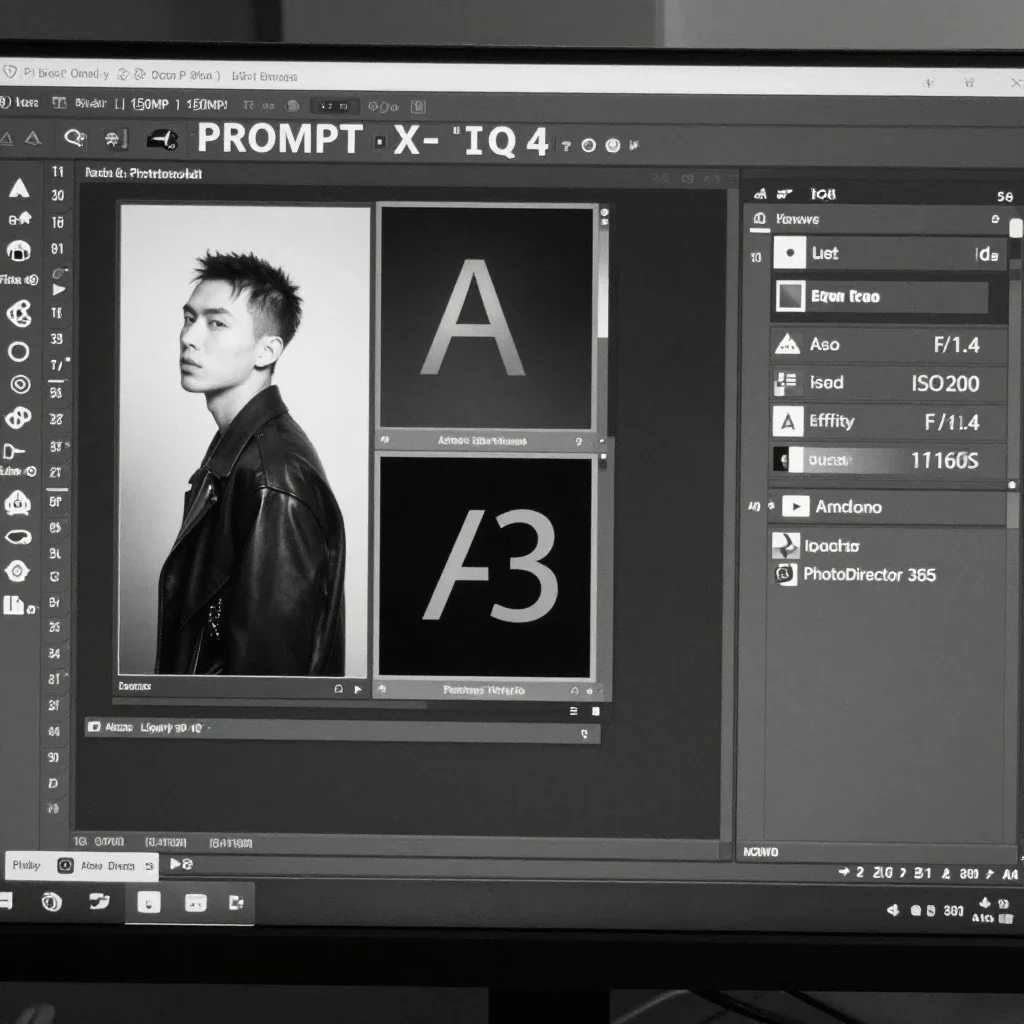Select the white arrow tool atop left toolbar
Viewport: 1024px width, 1024px height.
19,188
